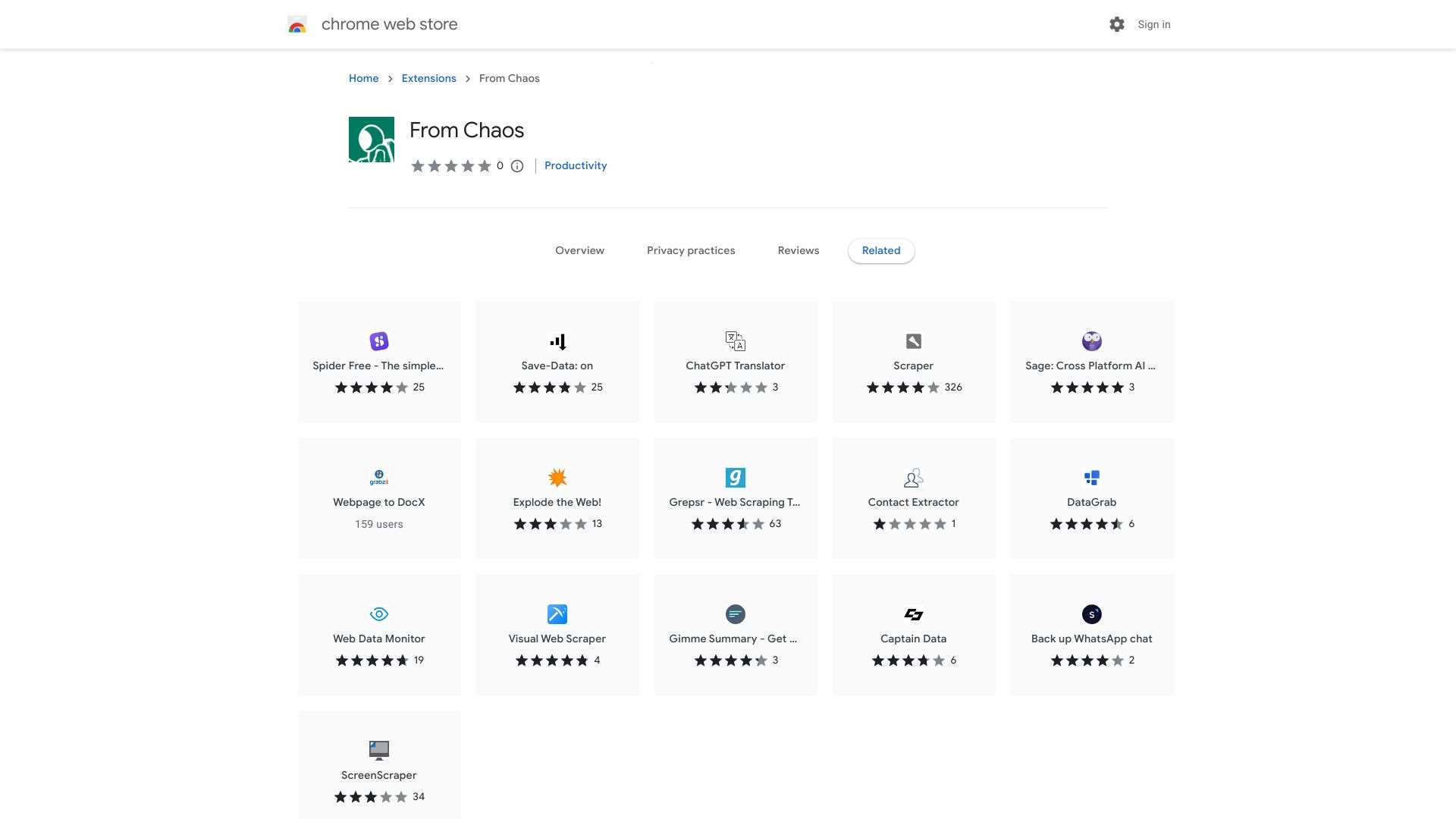
Task: Switch to the Overview tab
Action: pos(579,251)
